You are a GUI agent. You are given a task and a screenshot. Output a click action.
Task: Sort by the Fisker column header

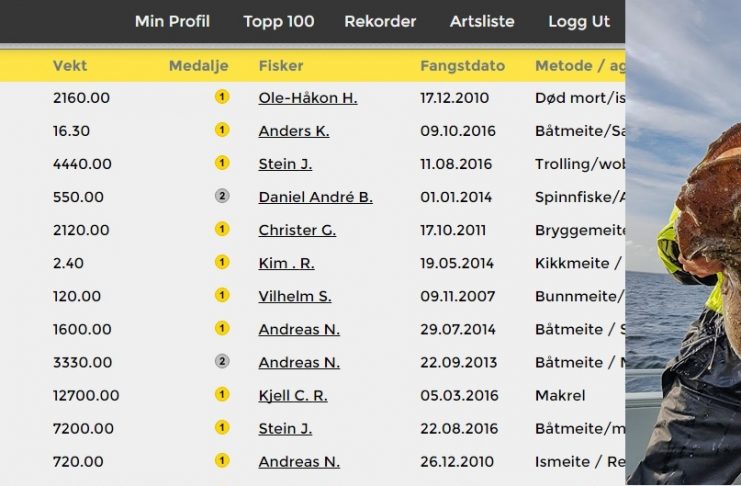(x=281, y=66)
